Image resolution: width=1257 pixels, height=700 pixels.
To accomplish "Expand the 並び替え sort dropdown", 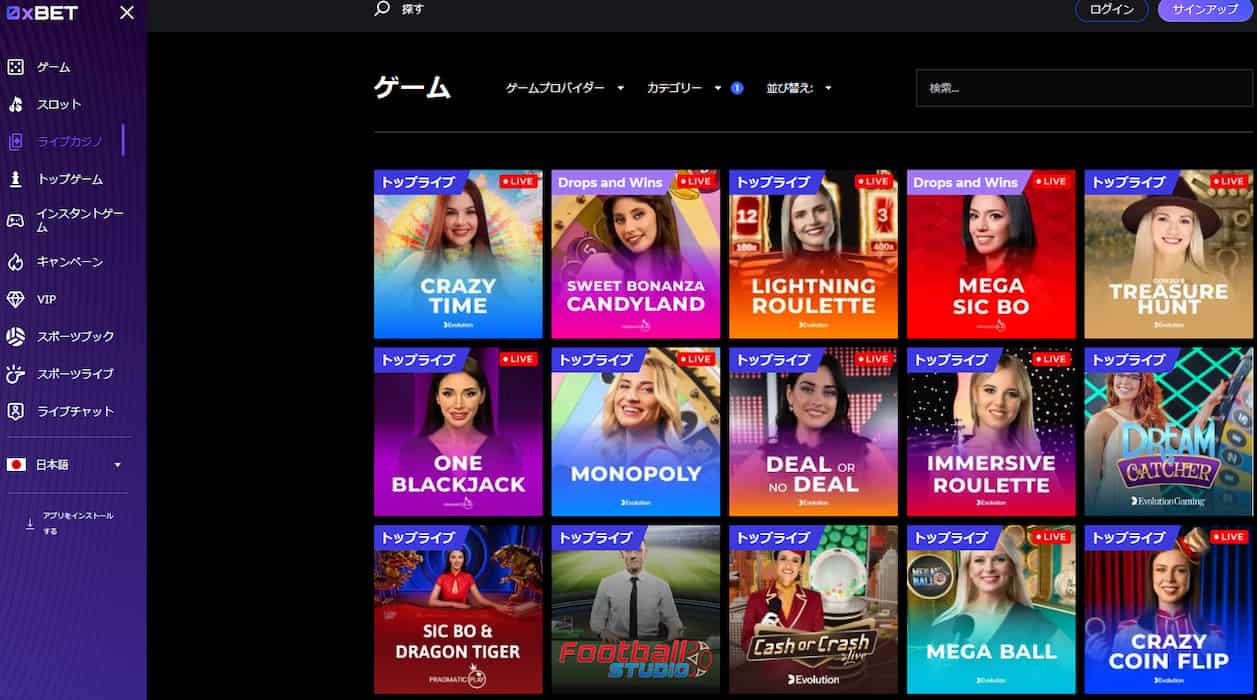I will click(x=799, y=88).
